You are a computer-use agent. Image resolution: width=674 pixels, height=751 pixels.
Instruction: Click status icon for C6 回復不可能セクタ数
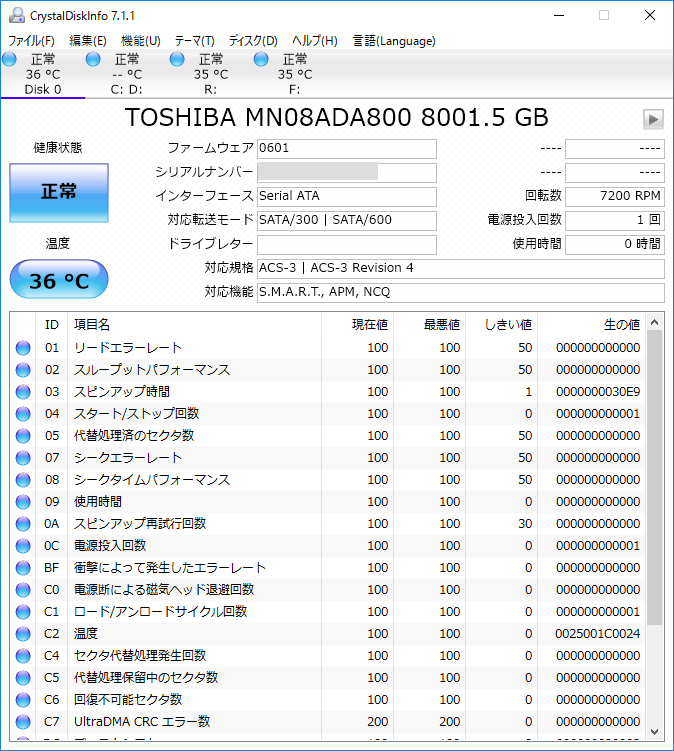23,700
